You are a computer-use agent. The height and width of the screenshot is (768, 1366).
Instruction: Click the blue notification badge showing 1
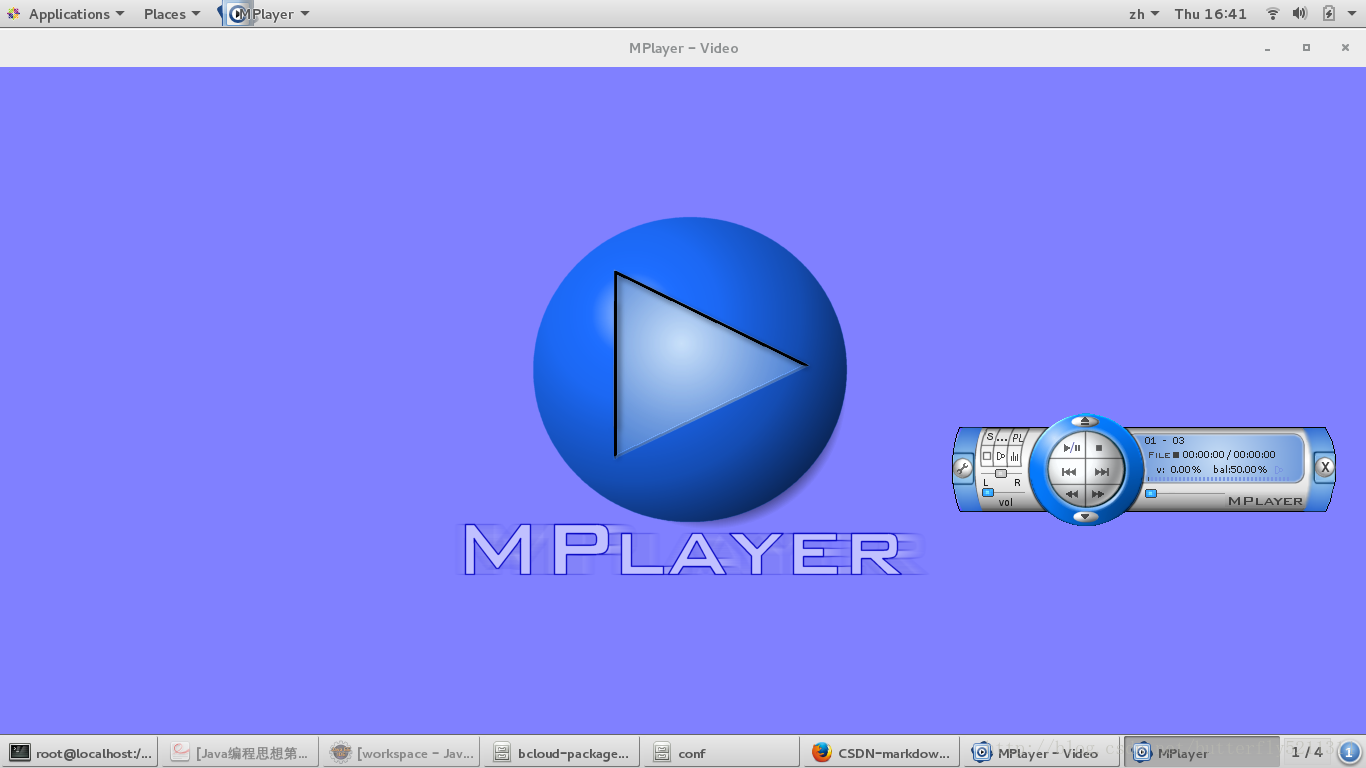pyautogui.click(x=1348, y=752)
